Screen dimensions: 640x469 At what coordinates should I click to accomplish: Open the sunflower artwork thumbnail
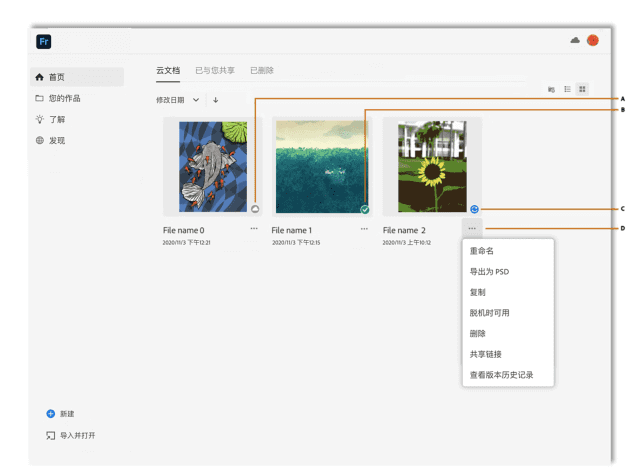(x=432, y=167)
